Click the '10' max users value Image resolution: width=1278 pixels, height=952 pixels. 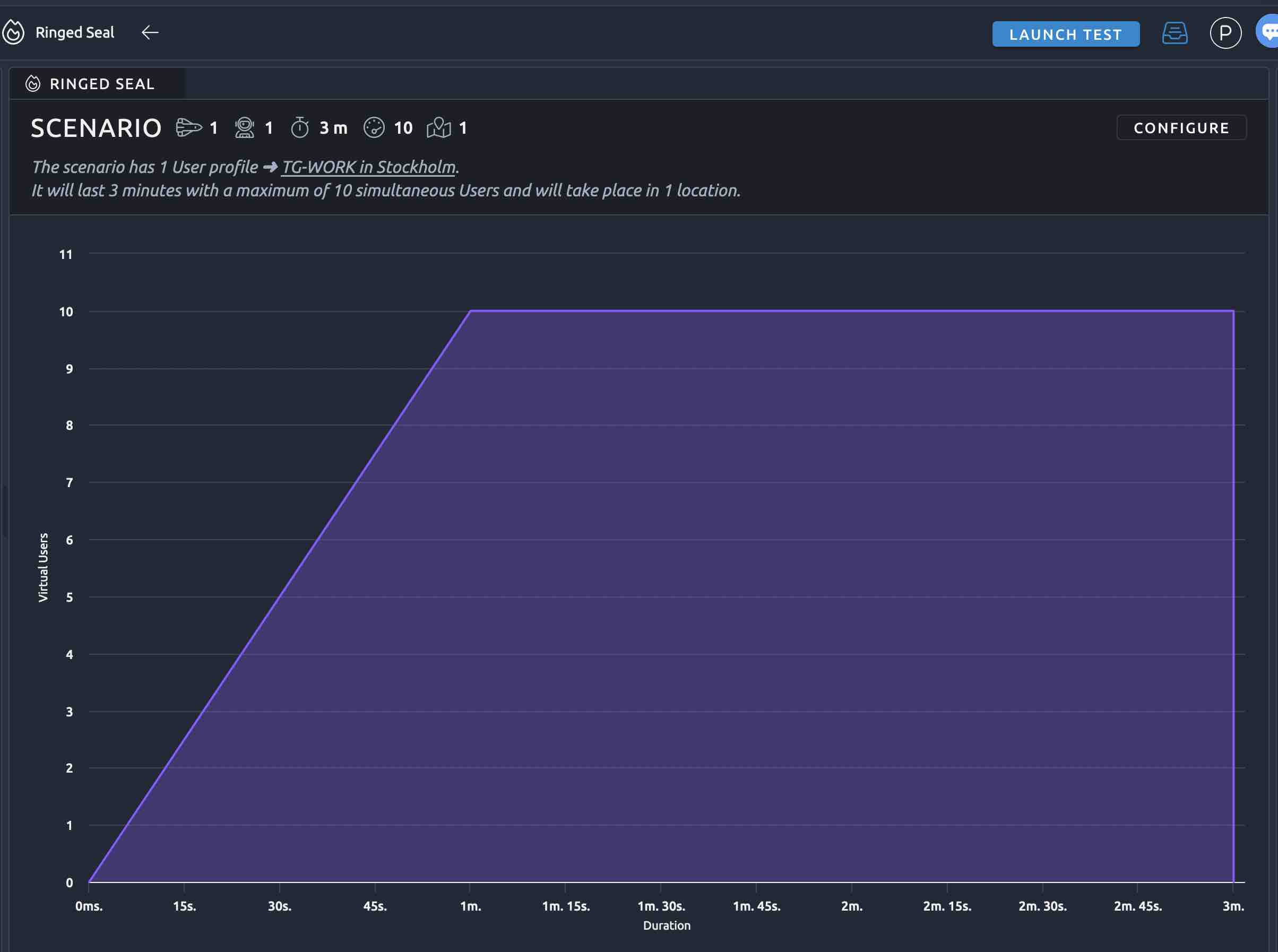(403, 128)
